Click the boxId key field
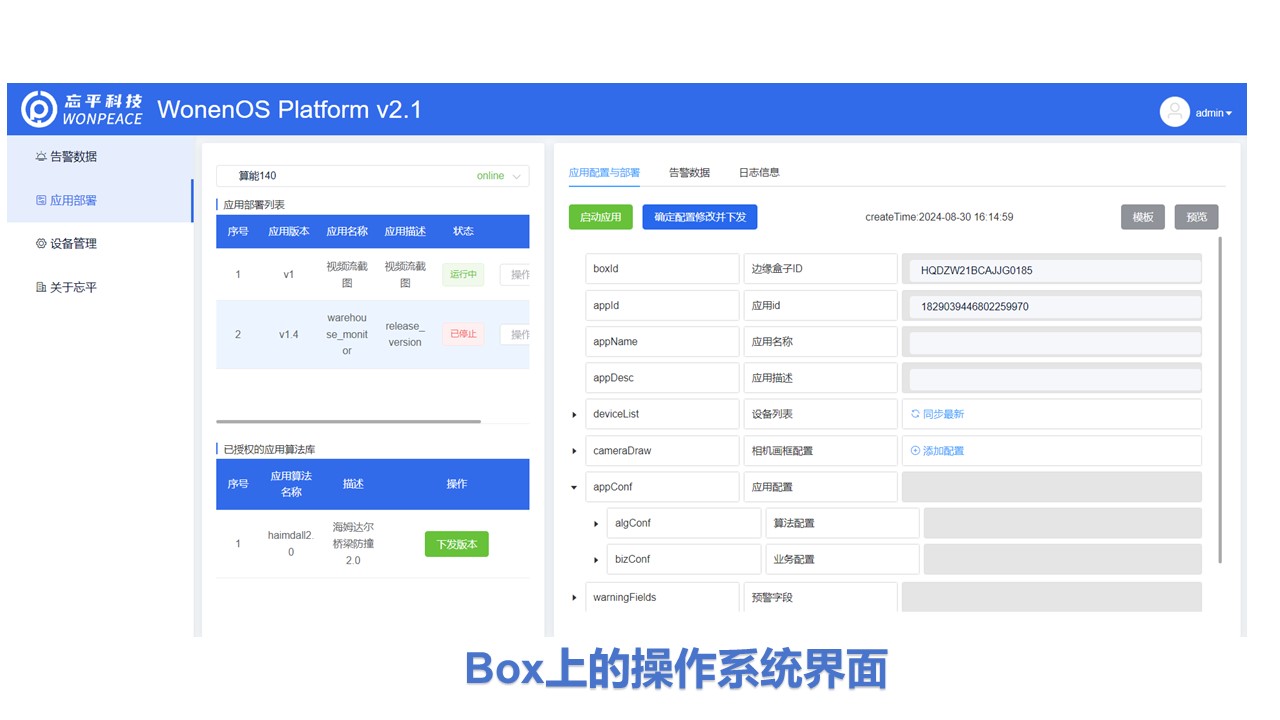 pos(662,269)
